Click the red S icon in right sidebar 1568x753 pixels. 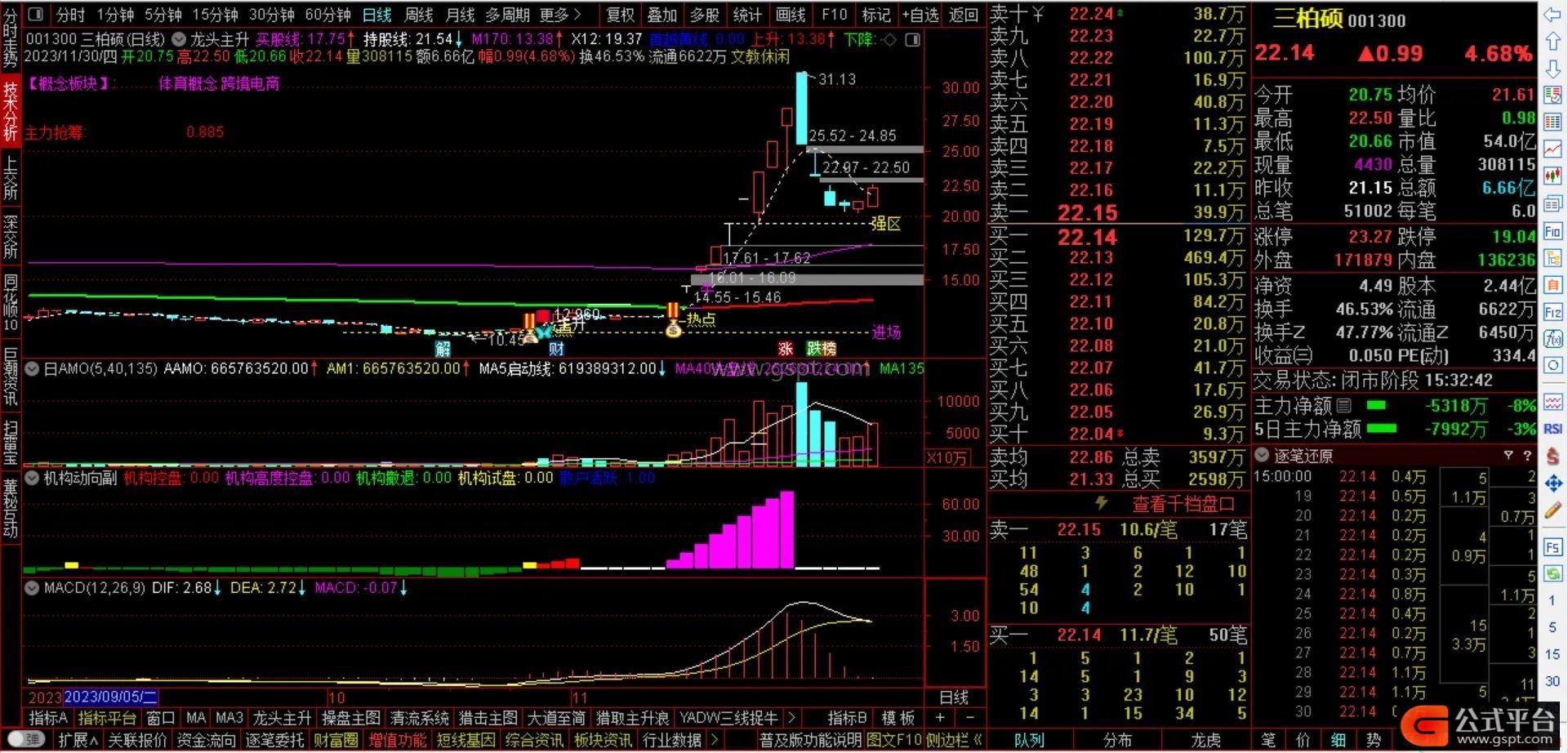[x=1552, y=456]
